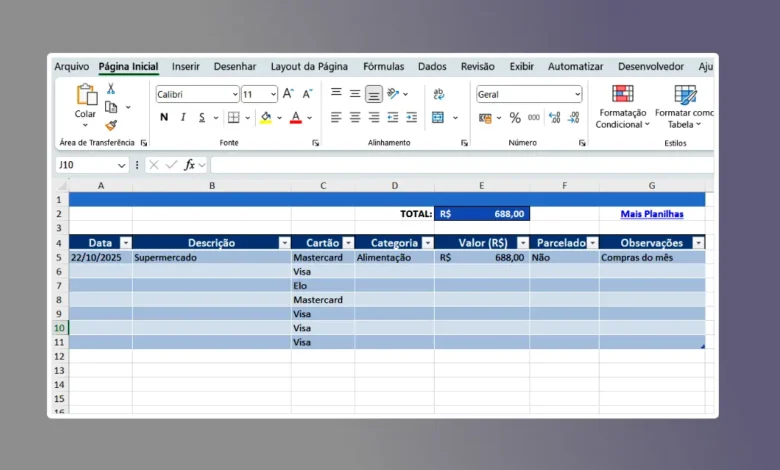Click the select-all corner triangle

point(62,186)
